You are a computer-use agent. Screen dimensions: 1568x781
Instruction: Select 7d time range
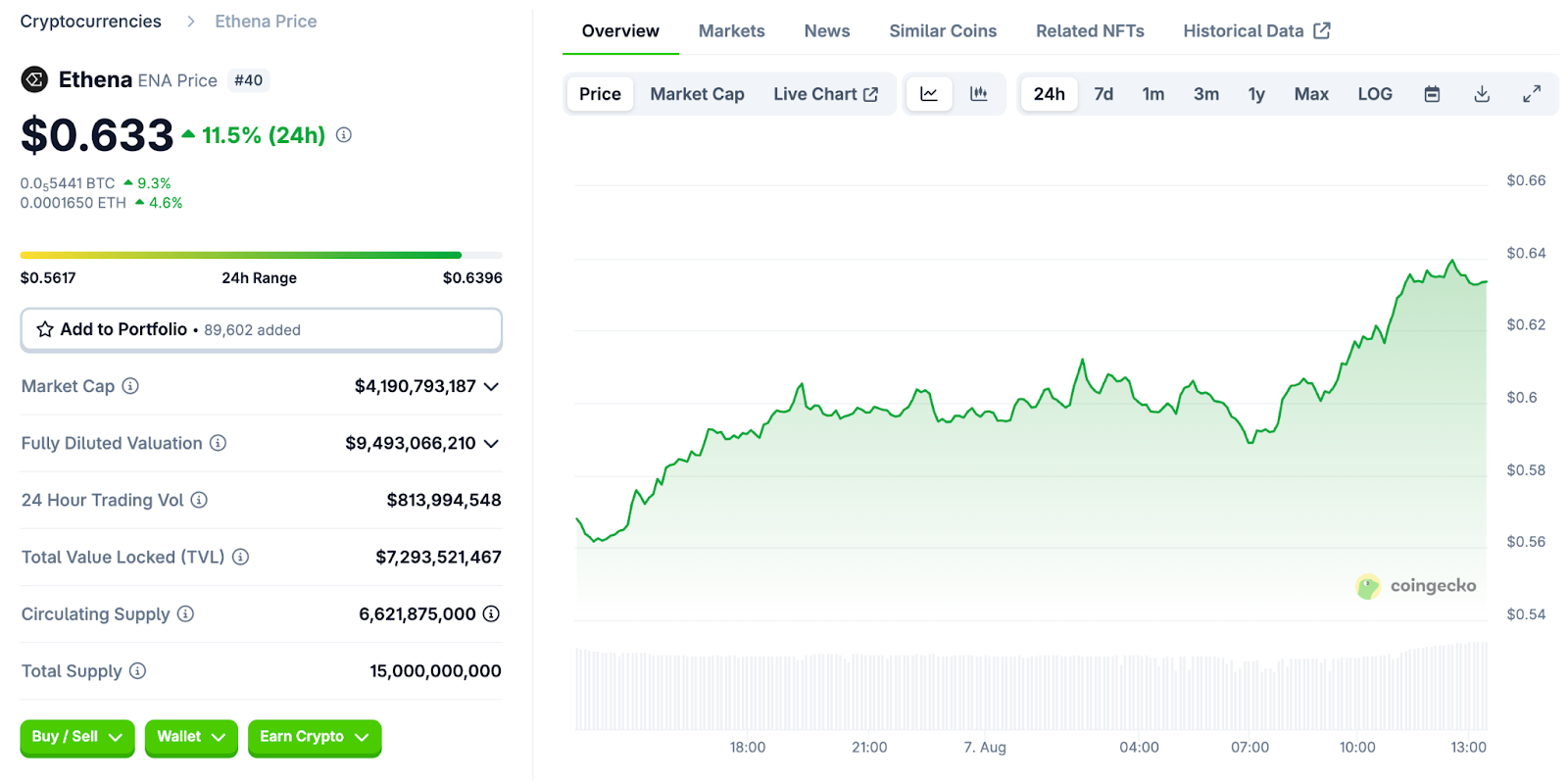click(x=1103, y=94)
